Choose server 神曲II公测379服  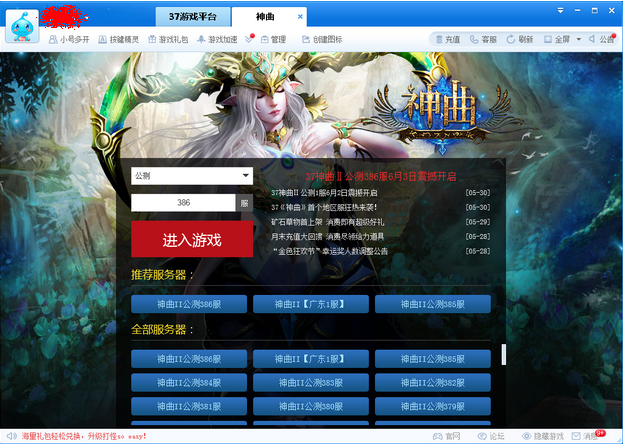pos(433,407)
